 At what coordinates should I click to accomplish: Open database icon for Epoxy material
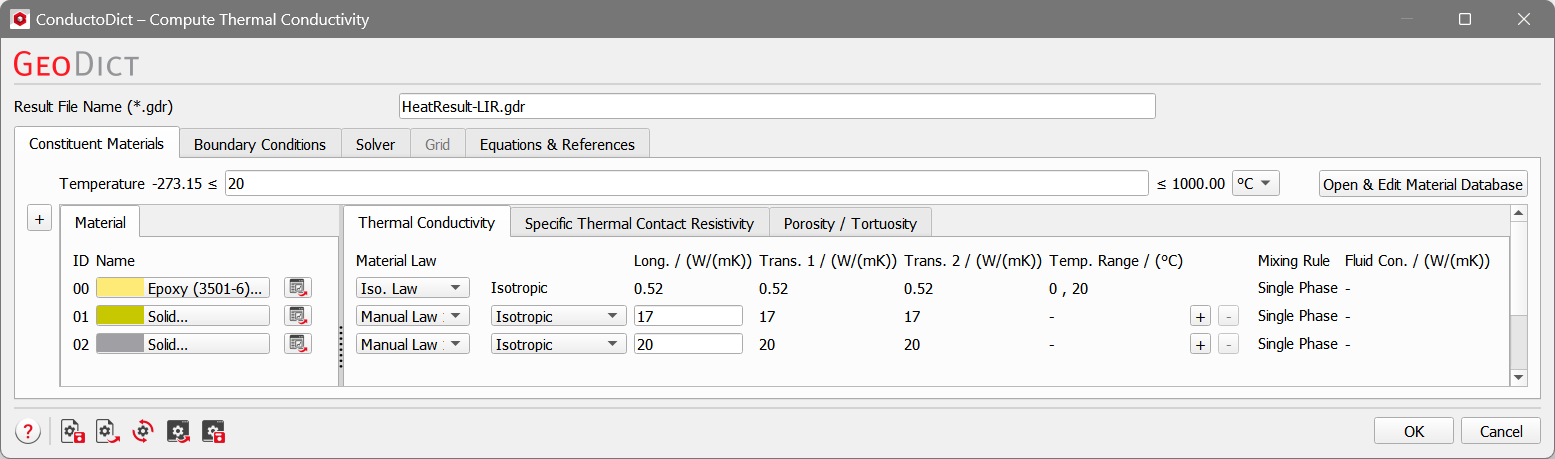click(x=297, y=288)
